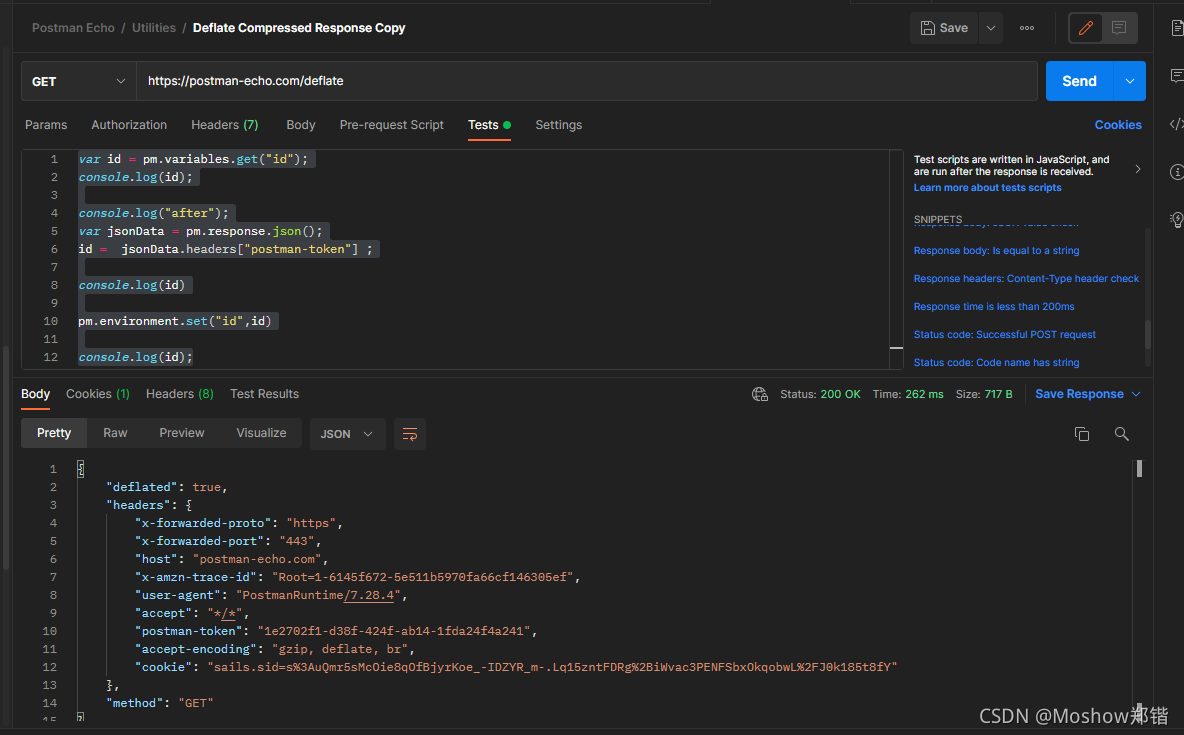Open the Cookies link beside request tabs
The image size is (1184, 735).
click(x=1118, y=125)
